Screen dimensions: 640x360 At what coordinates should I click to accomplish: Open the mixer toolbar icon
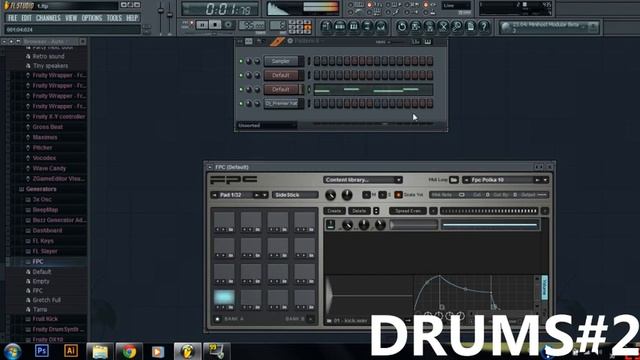pos(381,27)
